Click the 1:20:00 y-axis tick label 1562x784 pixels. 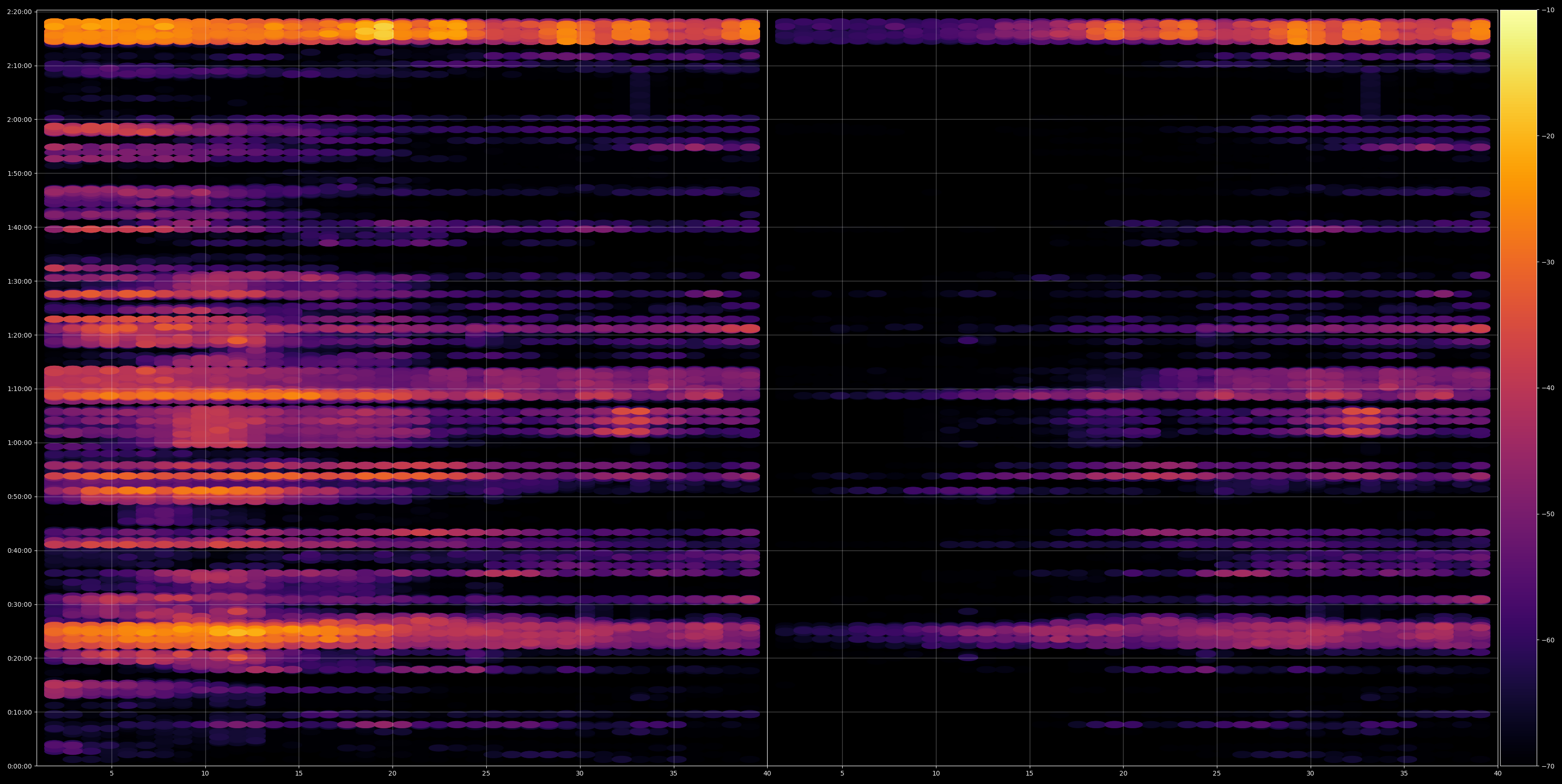pos(19,335)
